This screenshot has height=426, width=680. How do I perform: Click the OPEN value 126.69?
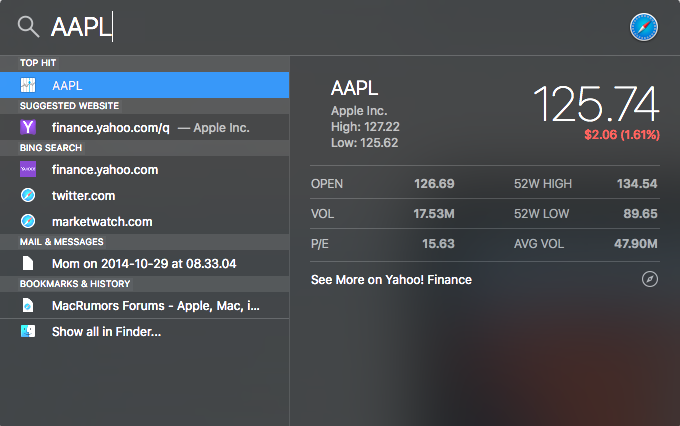(434, 184)
